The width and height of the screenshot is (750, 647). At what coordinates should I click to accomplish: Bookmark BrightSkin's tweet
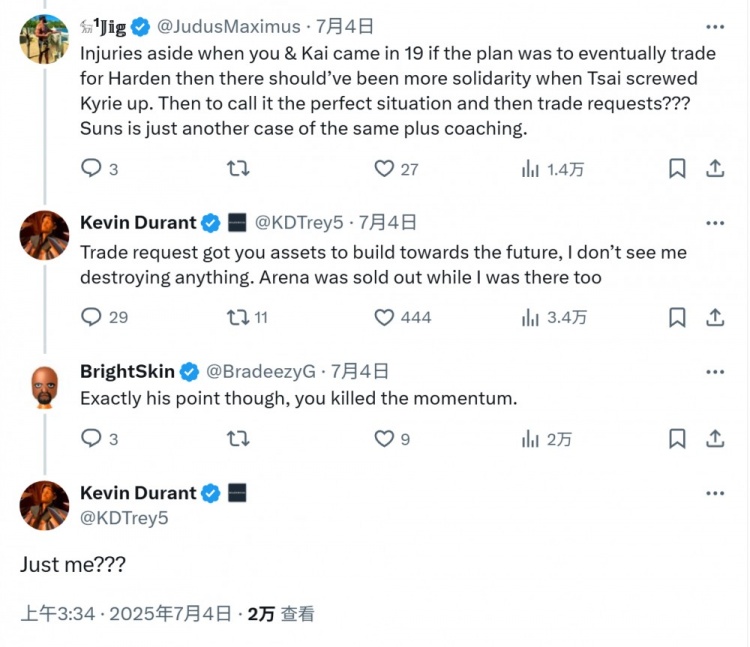[x=677, y=438]
